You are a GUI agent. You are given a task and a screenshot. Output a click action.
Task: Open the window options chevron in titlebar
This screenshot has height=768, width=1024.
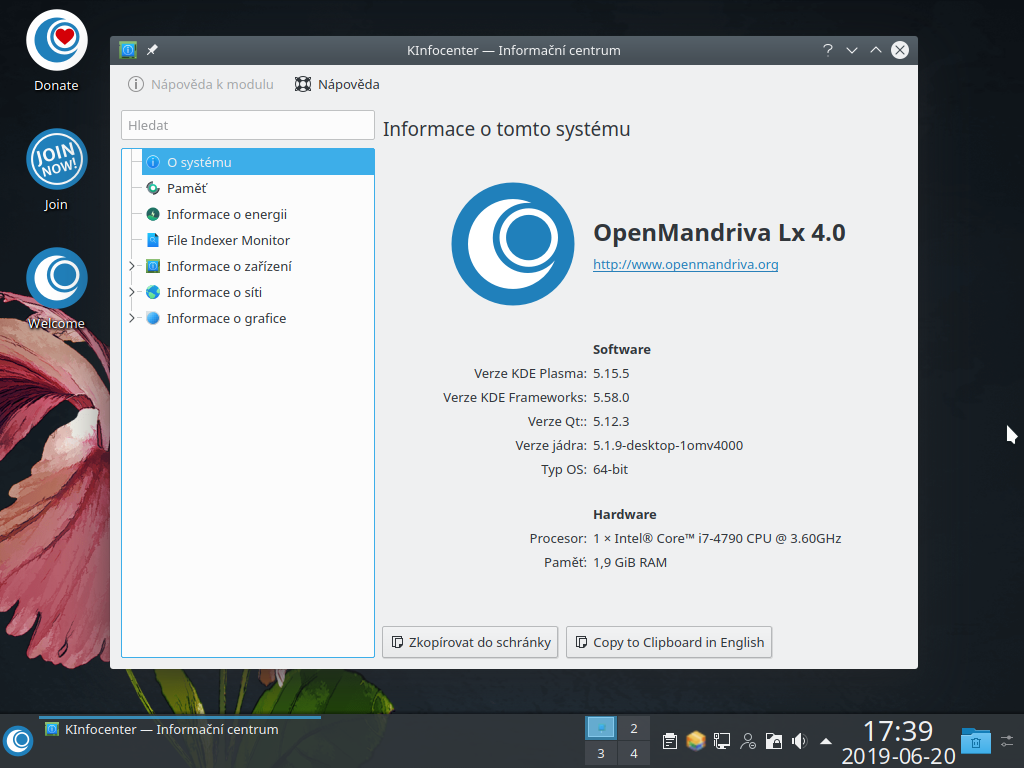(851, 49)
